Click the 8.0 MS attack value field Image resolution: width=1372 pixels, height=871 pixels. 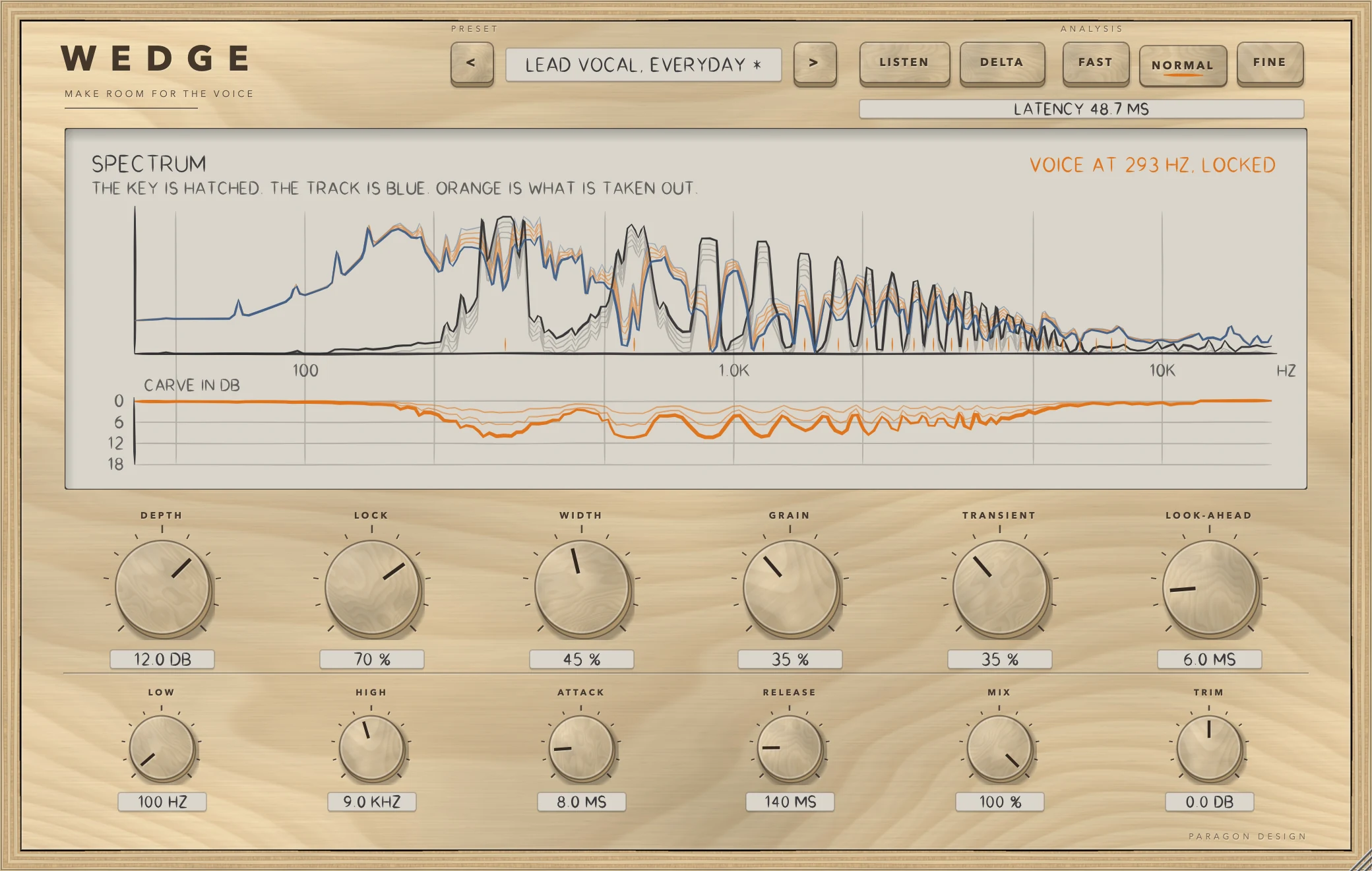pyautogui.click(x=582, y=802)
